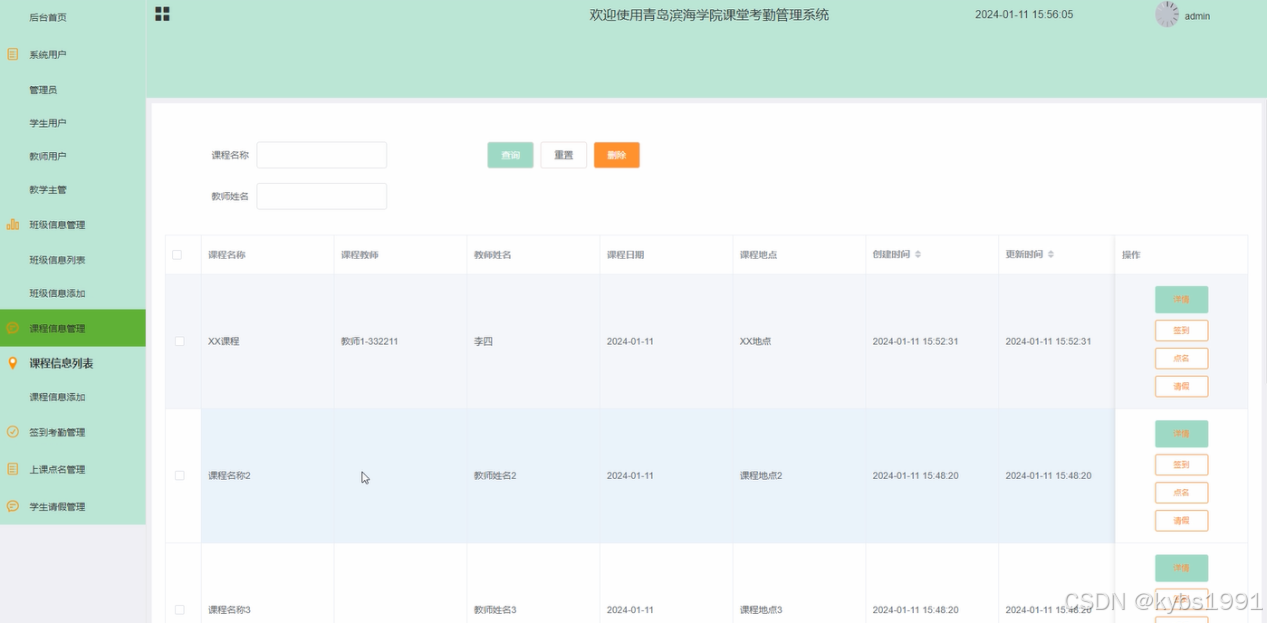Viewport: 1267px width, 623px height.
Task: Select the checkbox for 课程名称2 row
Action: [x=180, y=475]
